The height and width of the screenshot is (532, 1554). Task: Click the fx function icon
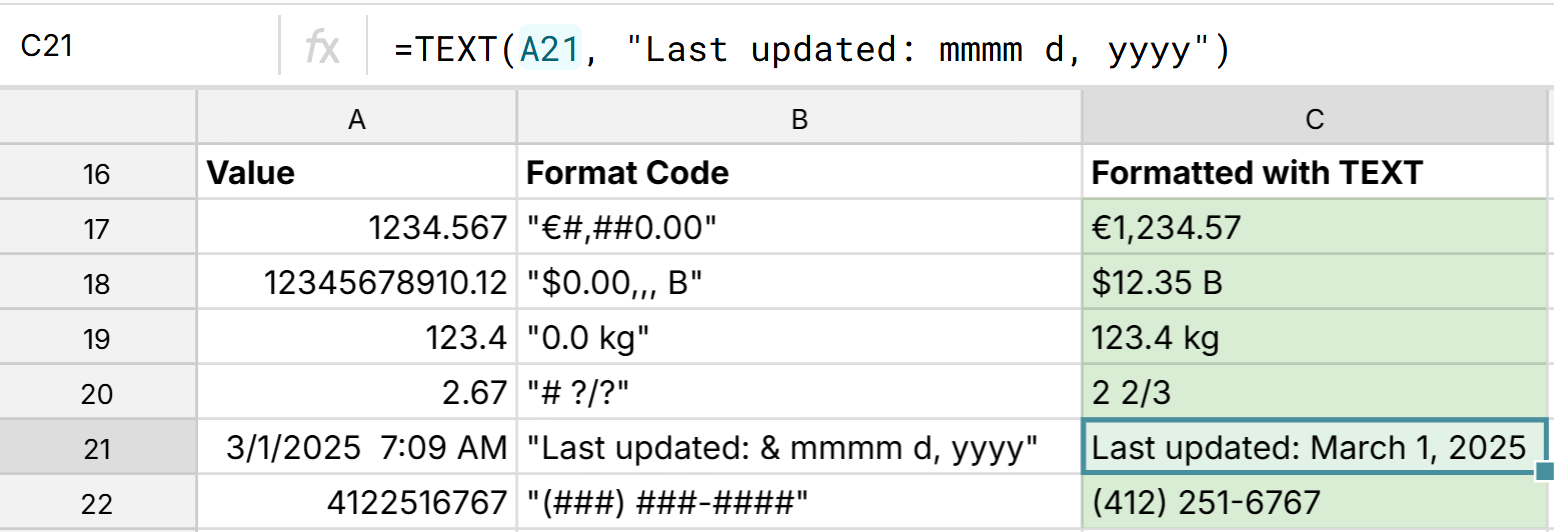tap(321, 47)
